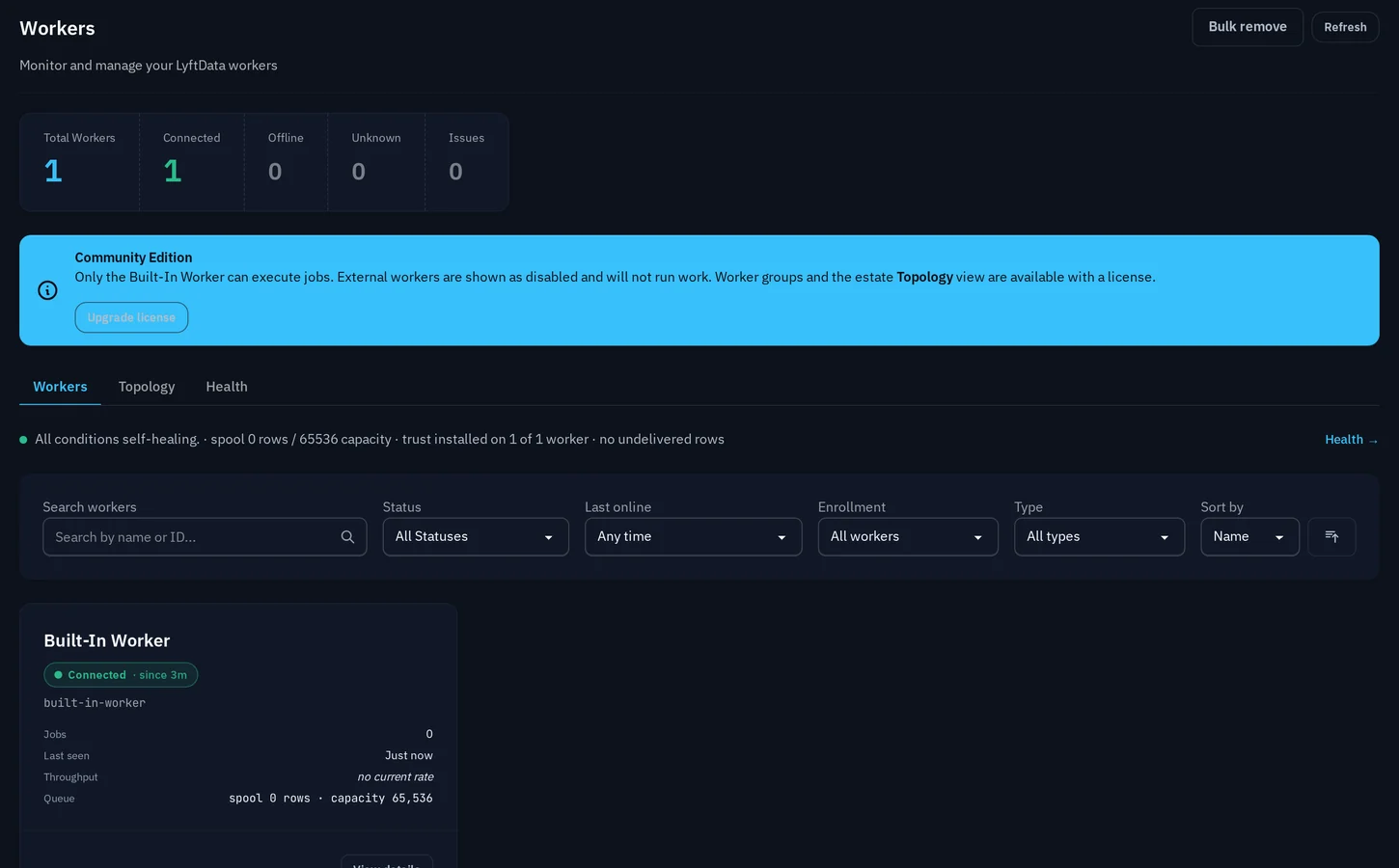Click the info icon in Community Edition banner
Image resolution: width=1399 pixels, height=868 pixels.
point(47,290)
